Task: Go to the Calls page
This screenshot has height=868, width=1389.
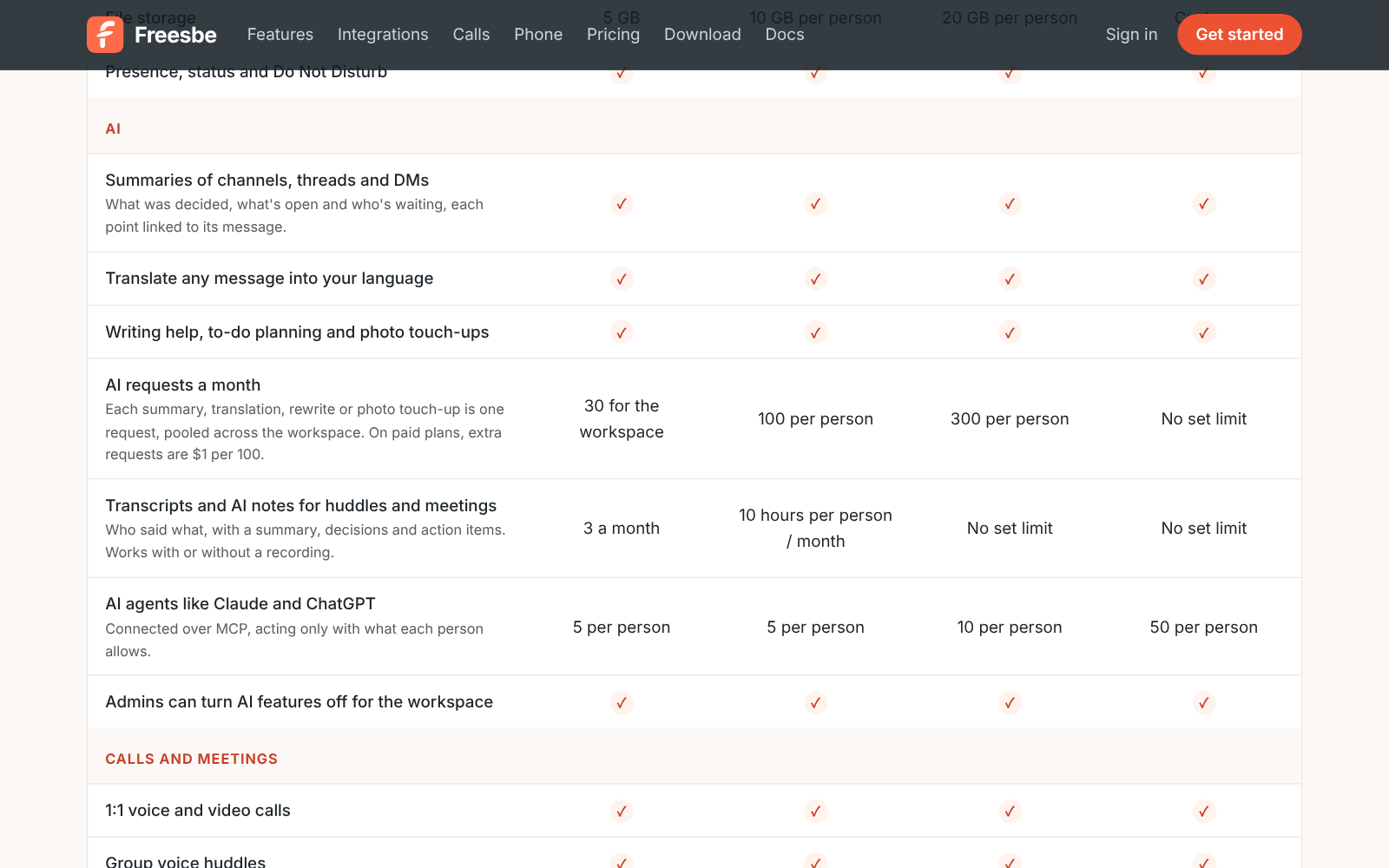Action: (x=471, y=35)
